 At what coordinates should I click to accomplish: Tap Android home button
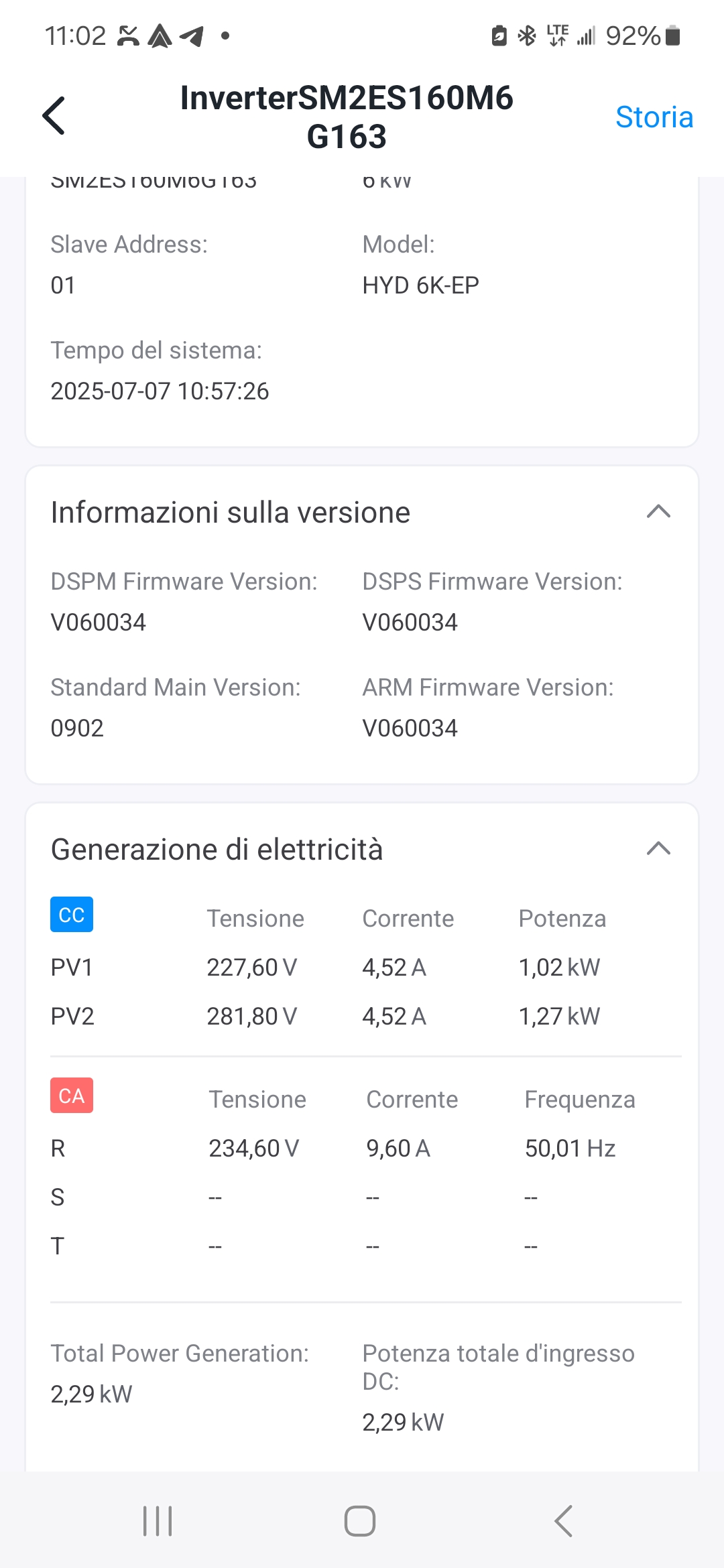360,1520
